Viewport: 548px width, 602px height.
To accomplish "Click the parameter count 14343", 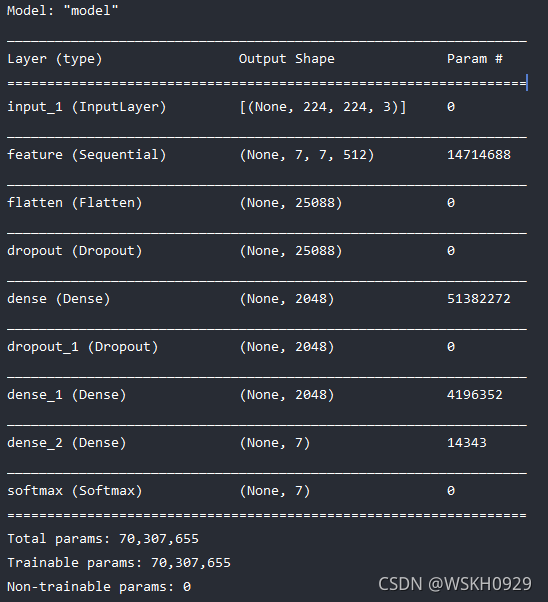I will point(467,443).
